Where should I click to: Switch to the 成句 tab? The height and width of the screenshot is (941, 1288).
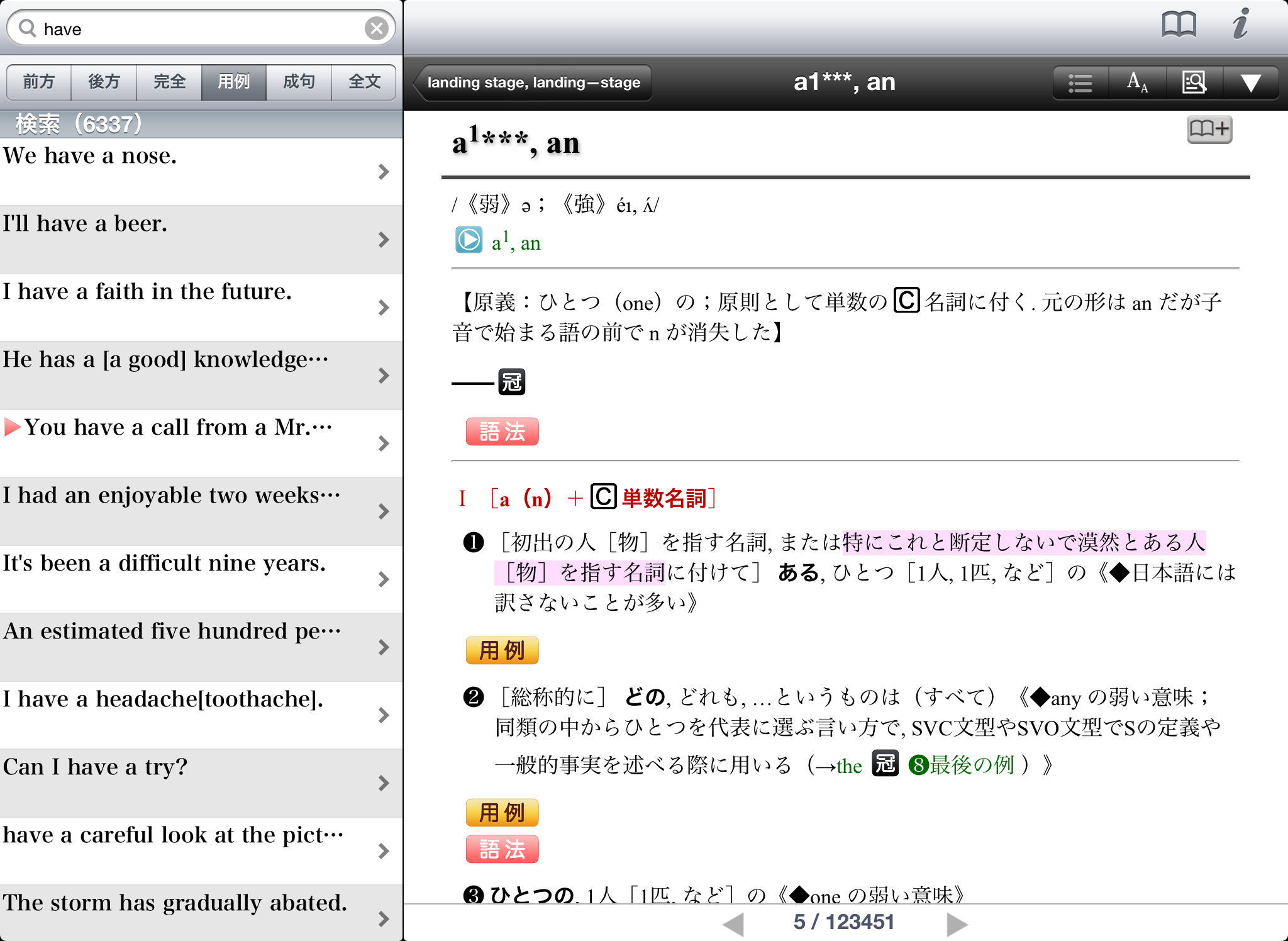pos(299,82)
